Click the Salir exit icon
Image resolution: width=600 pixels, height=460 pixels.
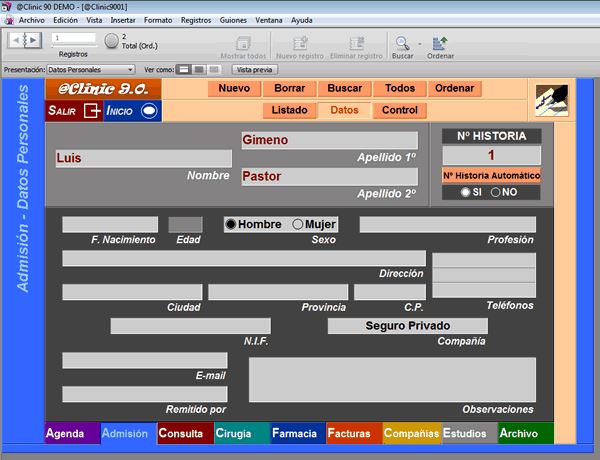coord(92,111)
